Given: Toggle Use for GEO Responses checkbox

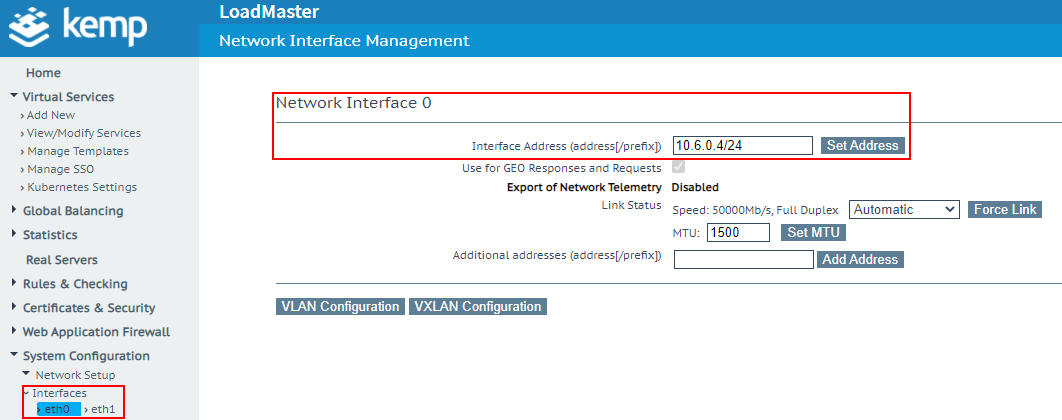Looking at the screenshot, I should 679,167.
